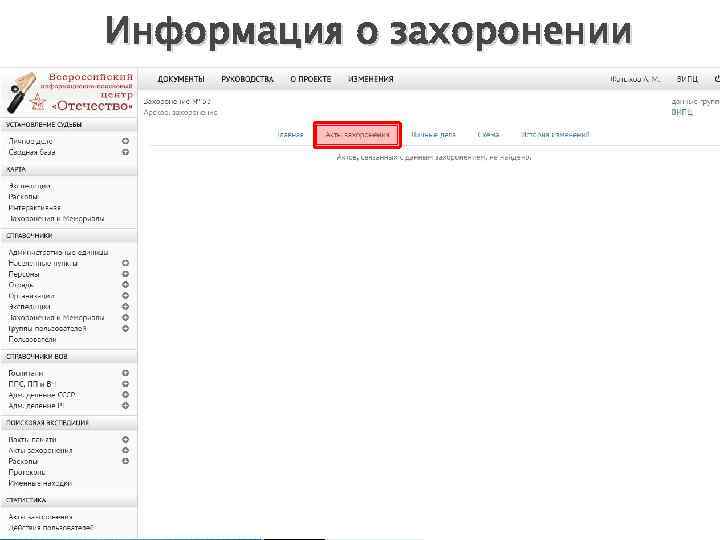Open Интерактивная map link
Image resolution: width=720 pixels, height=540 pixels.
click(34, 208)
